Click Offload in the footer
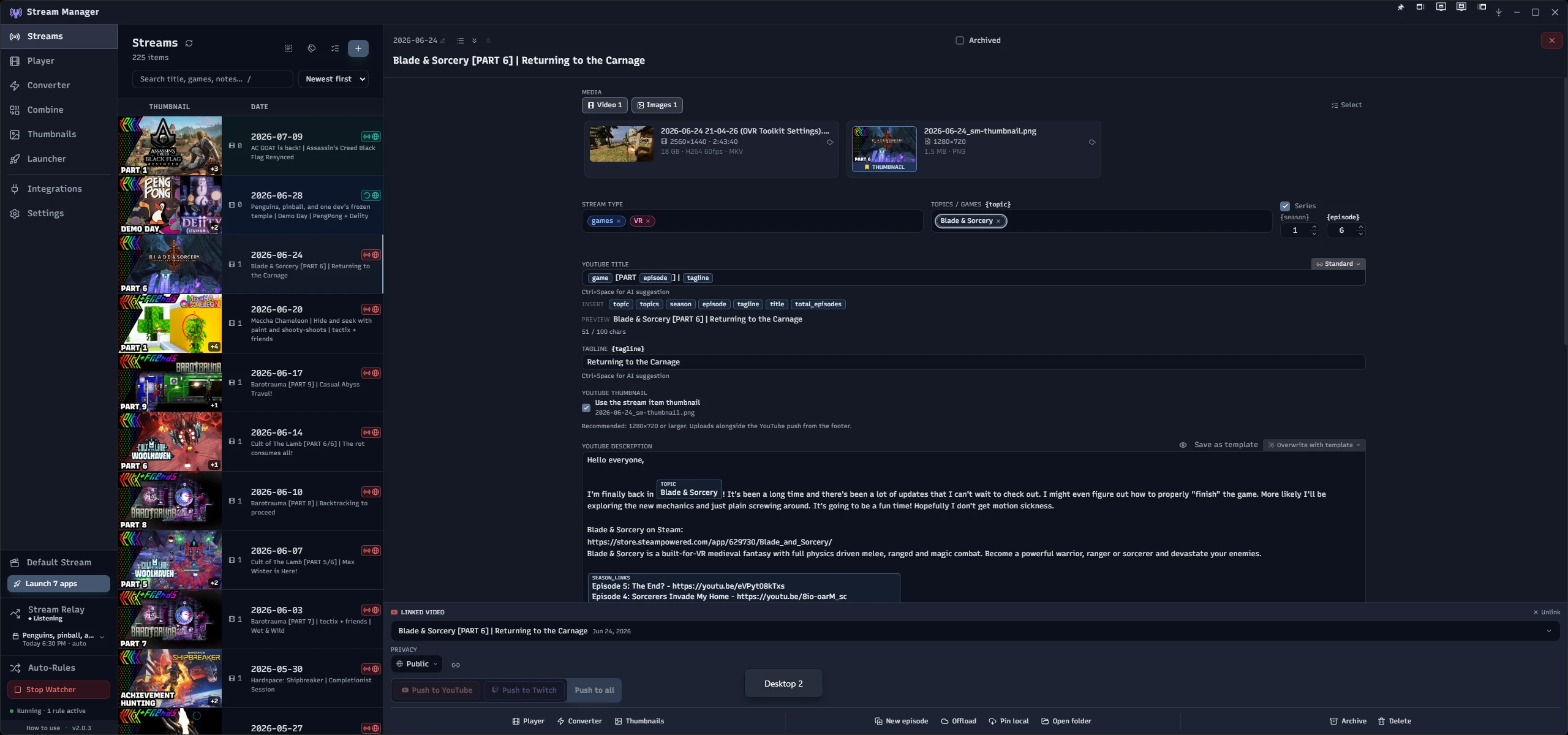Image resolution: width=1568 pixels, height=735 pixels. click(x=959, y=722)
